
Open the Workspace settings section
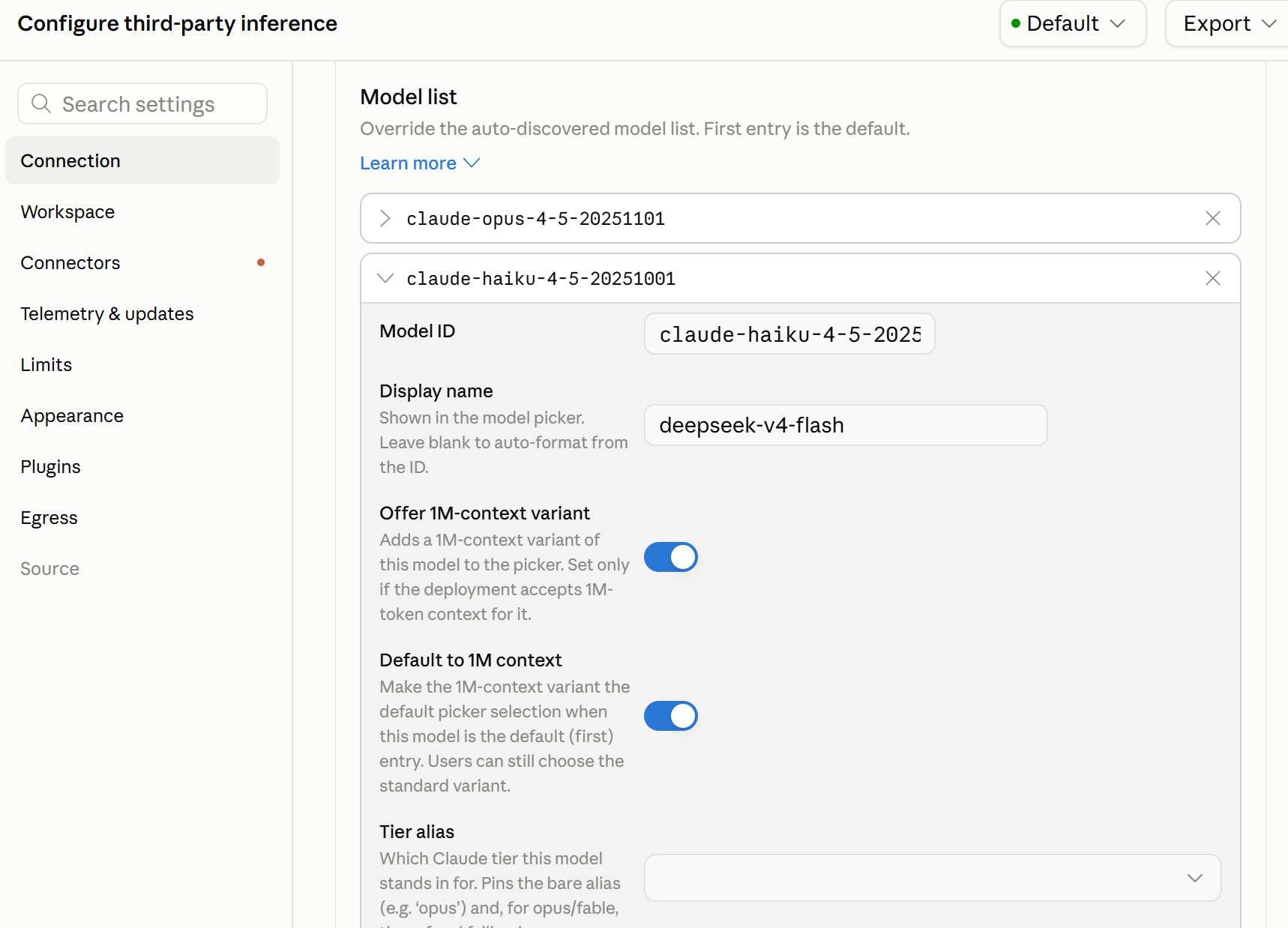(x=142, y=211)
